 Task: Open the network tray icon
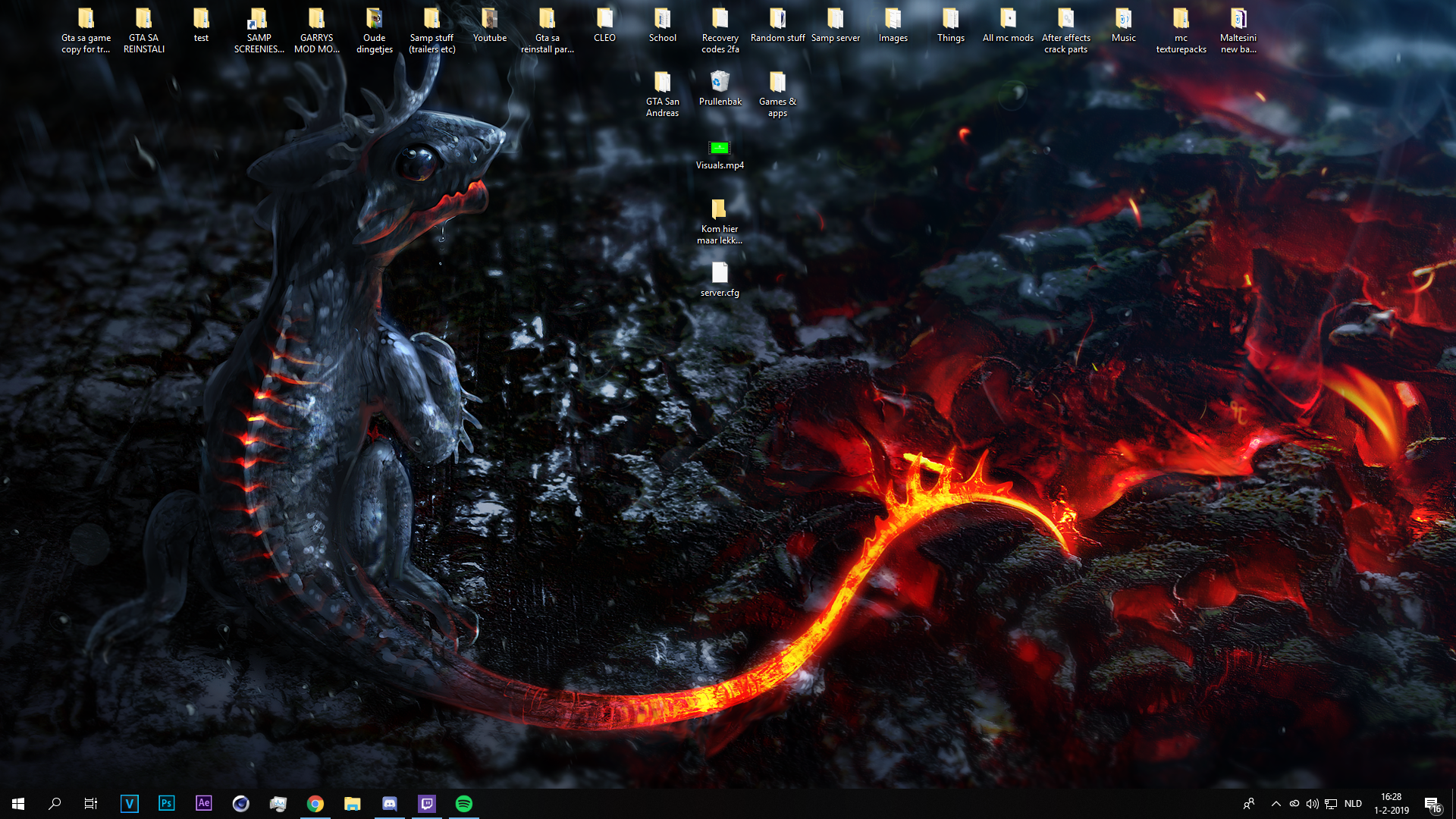(x=1331, y=804)
